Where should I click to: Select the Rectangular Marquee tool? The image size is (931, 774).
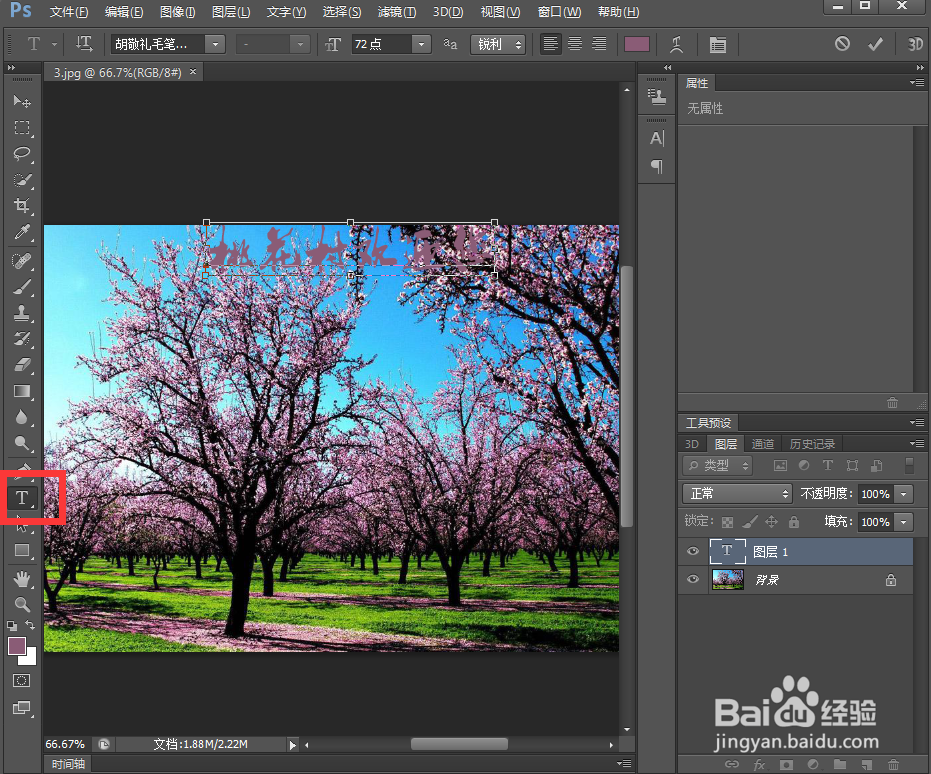point(22,128)
